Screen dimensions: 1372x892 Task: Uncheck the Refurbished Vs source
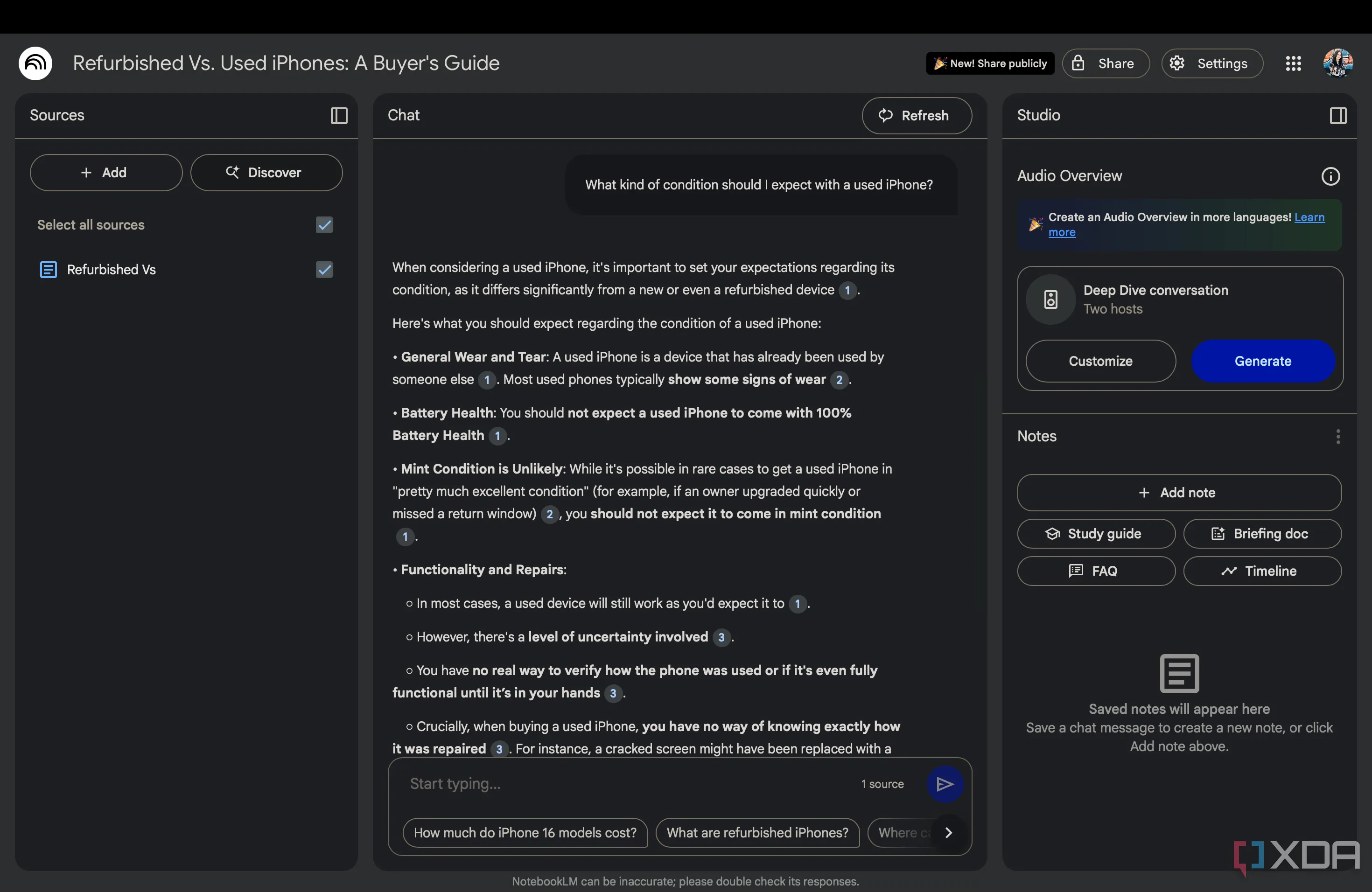324,270
